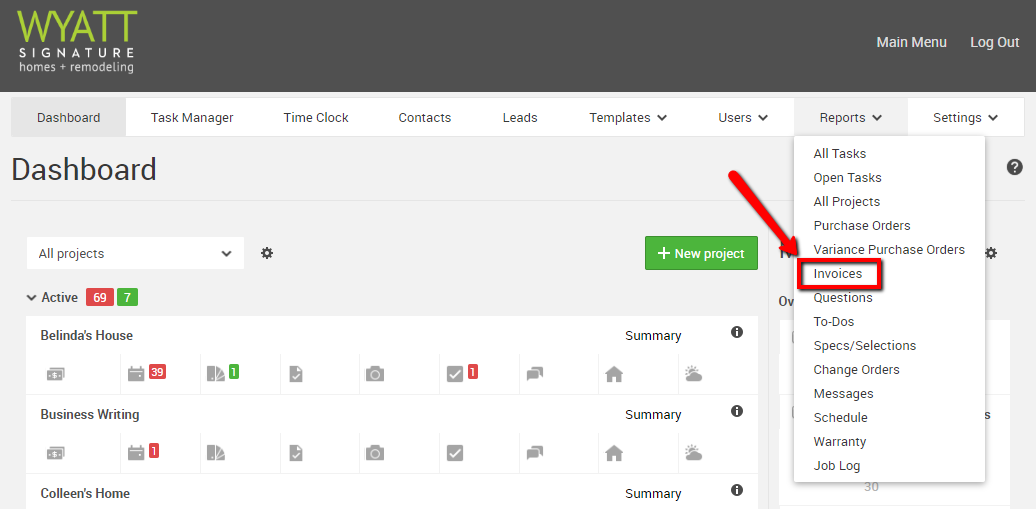Click the gear icon beside the projects filter
This screenshot has height=509, width=1036.
pos(267,253)
